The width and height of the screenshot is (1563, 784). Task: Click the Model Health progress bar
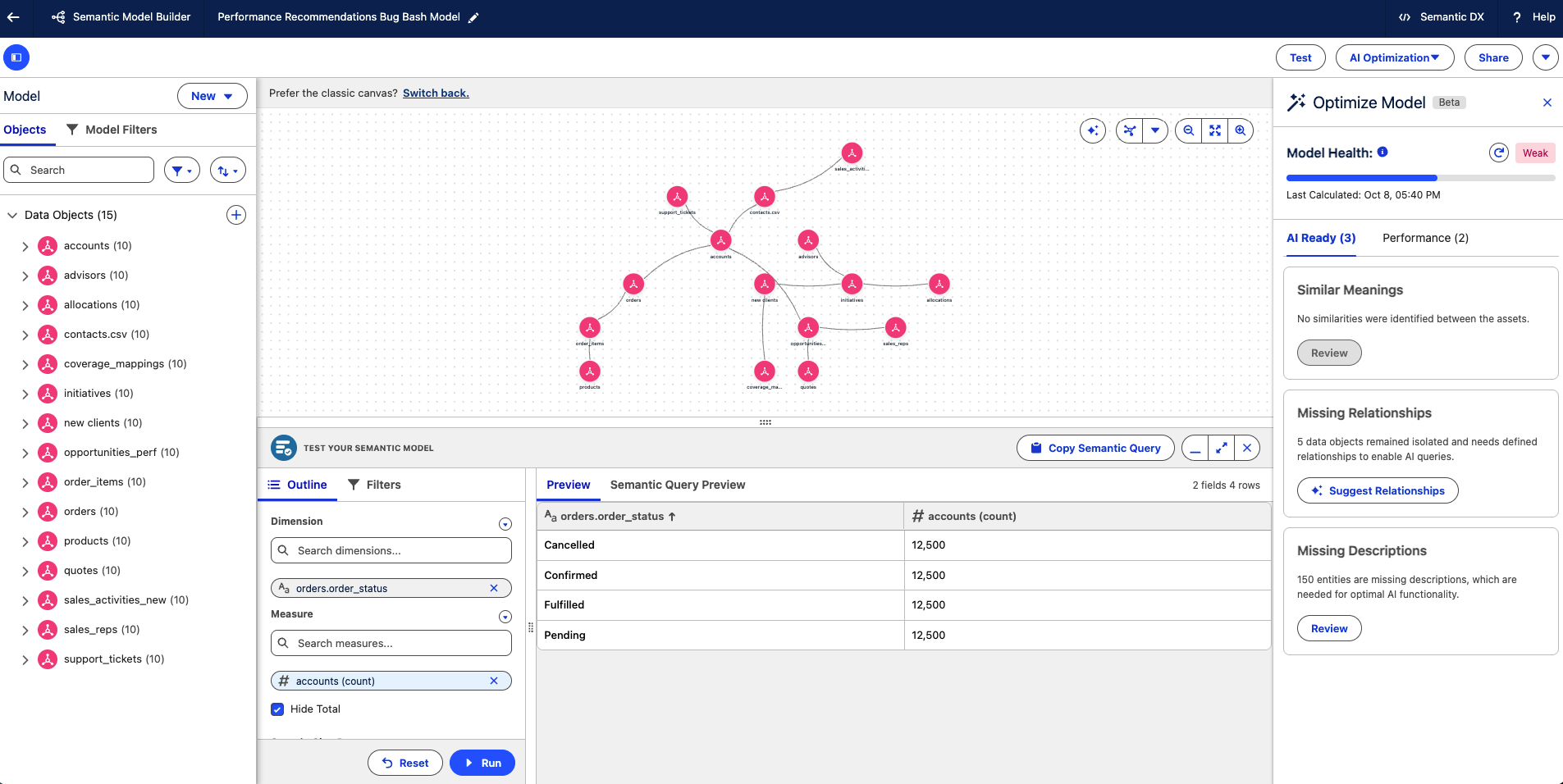1420,177
